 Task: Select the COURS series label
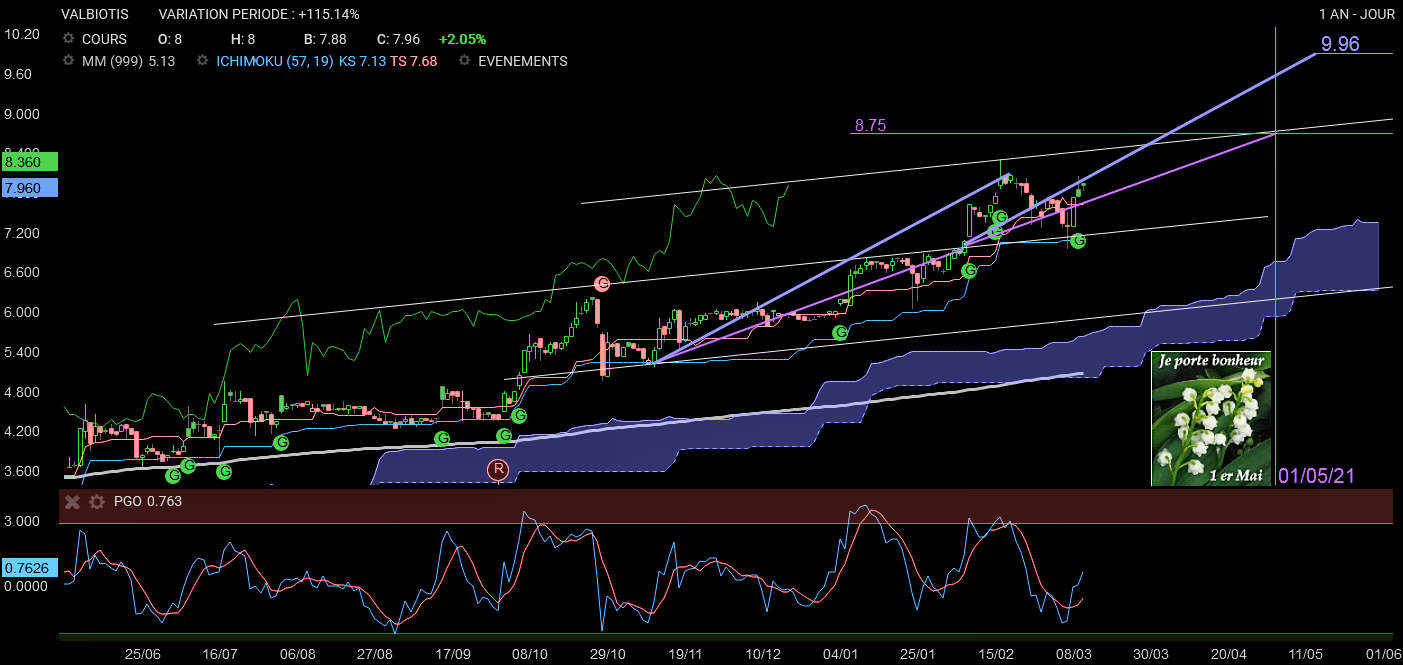104,39
